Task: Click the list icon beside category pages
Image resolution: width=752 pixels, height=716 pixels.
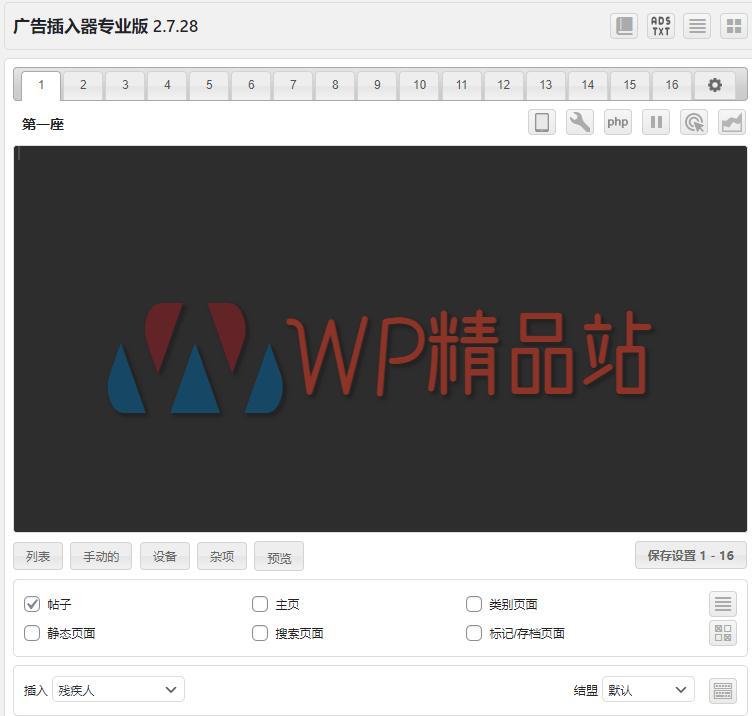Action: pos(723,604)
